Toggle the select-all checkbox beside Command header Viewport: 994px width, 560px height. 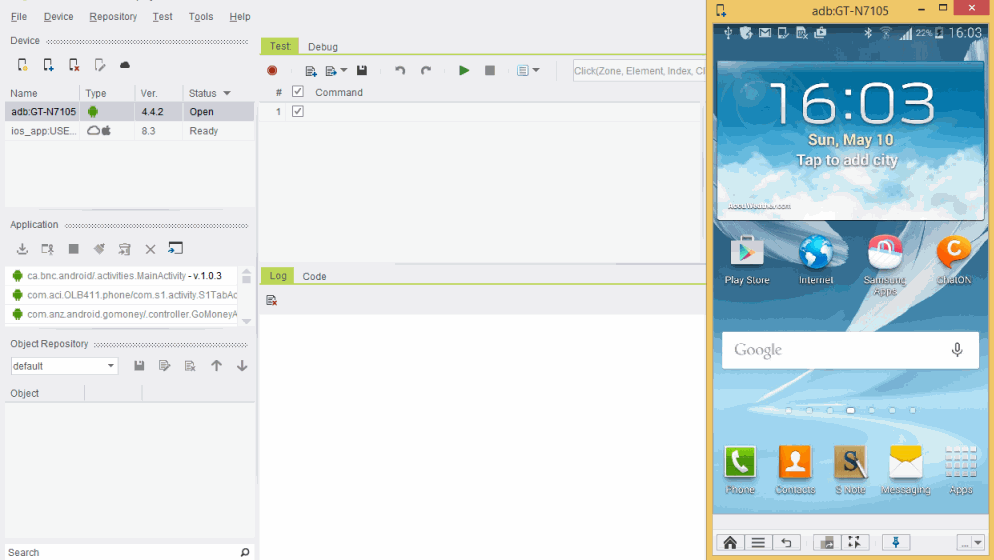click(297, 92)
